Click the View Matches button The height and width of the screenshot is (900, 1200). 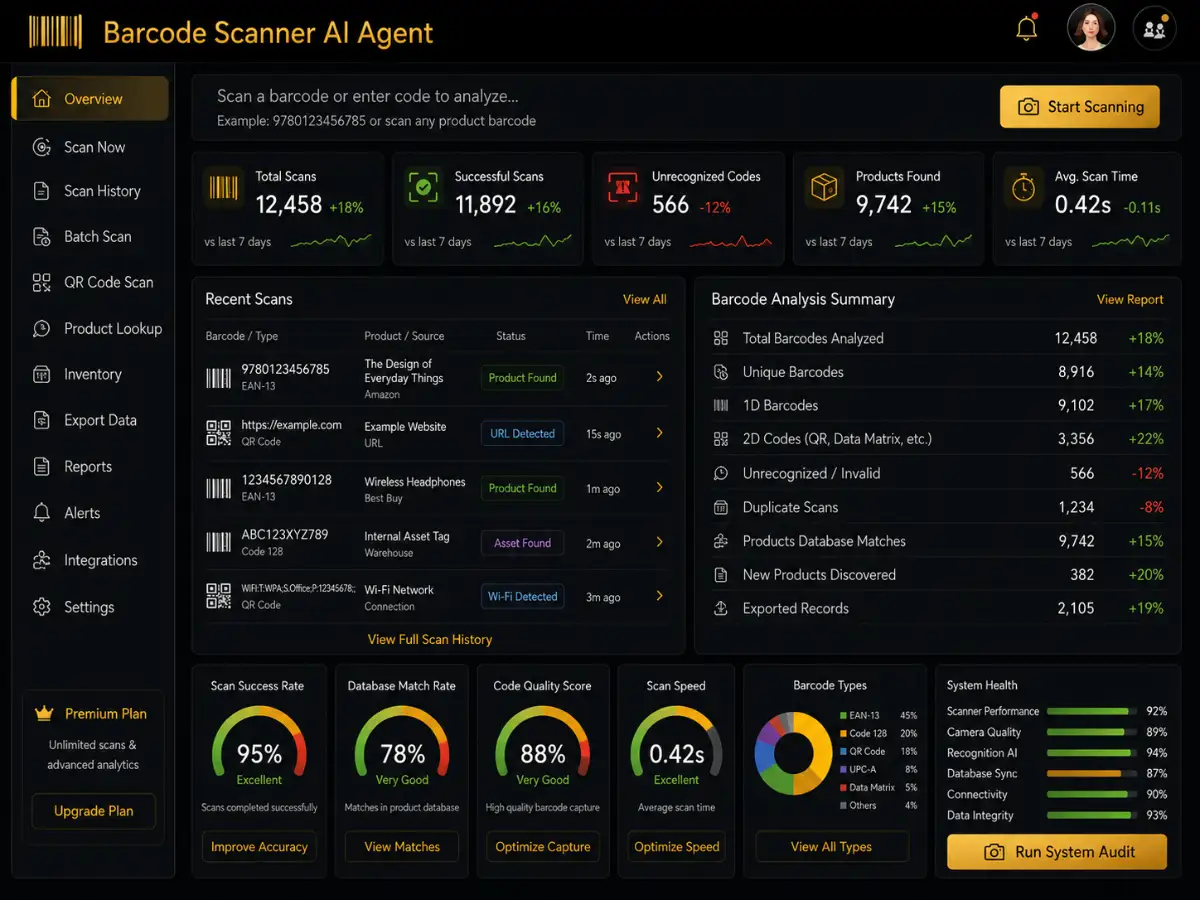click(x=402, y=846)
